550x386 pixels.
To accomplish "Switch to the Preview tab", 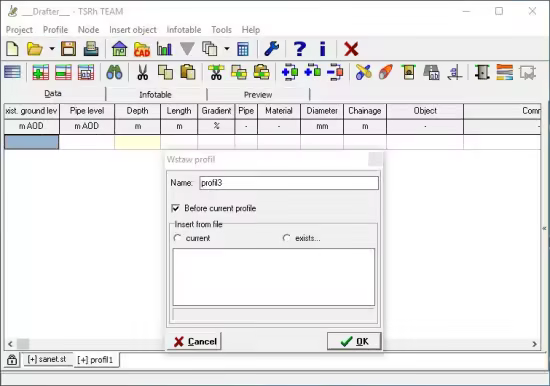I will (x=258, y=95).
